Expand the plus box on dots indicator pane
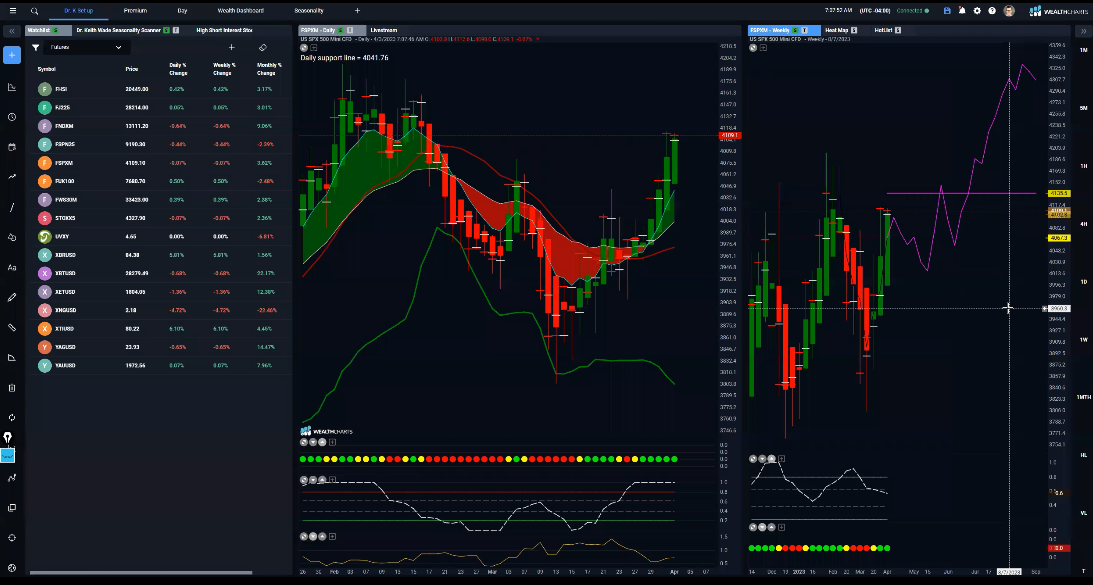 click(333, 442)
